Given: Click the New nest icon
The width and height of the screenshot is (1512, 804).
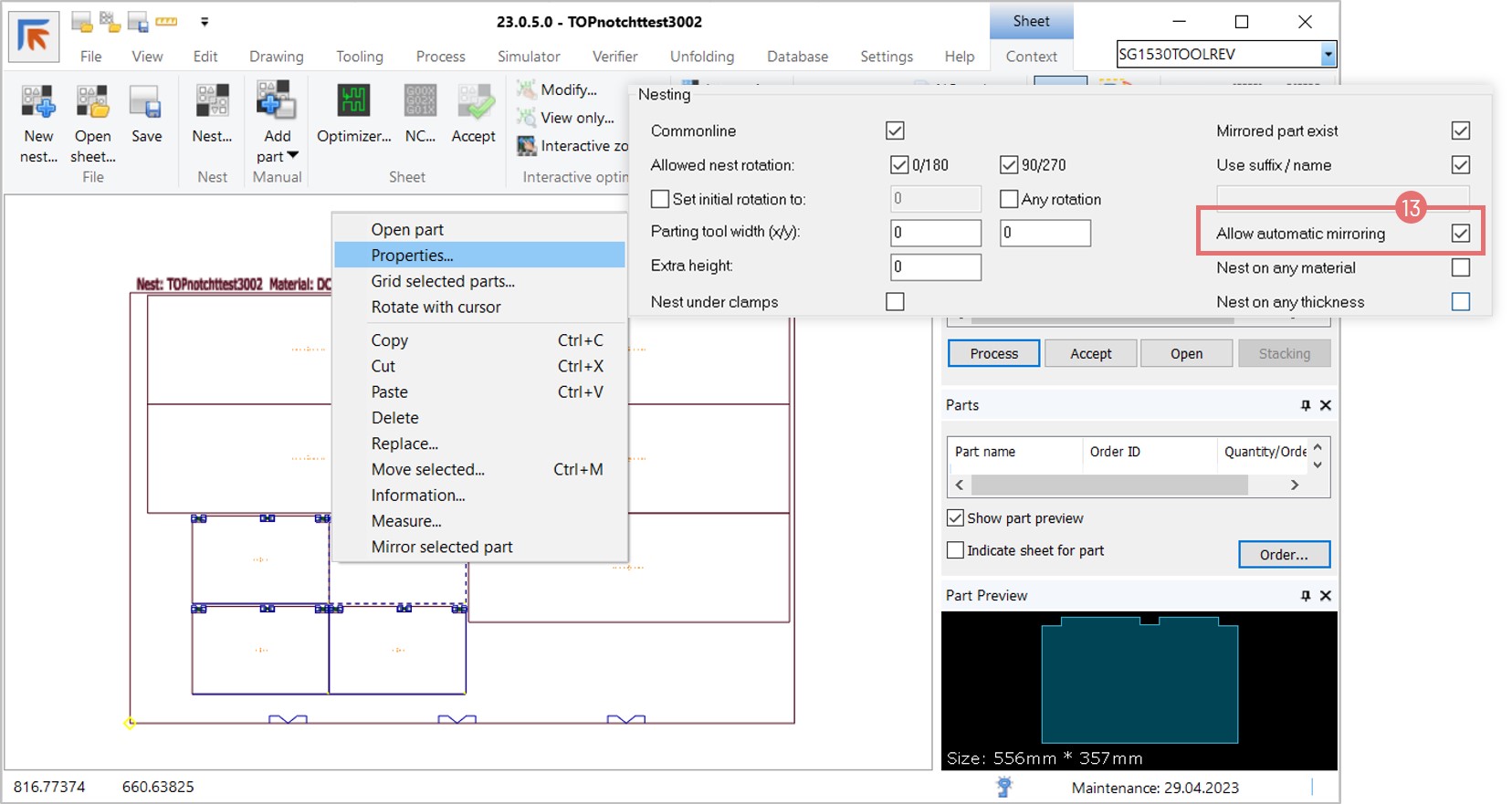Looking at the screenshot, I should (38, 102).
